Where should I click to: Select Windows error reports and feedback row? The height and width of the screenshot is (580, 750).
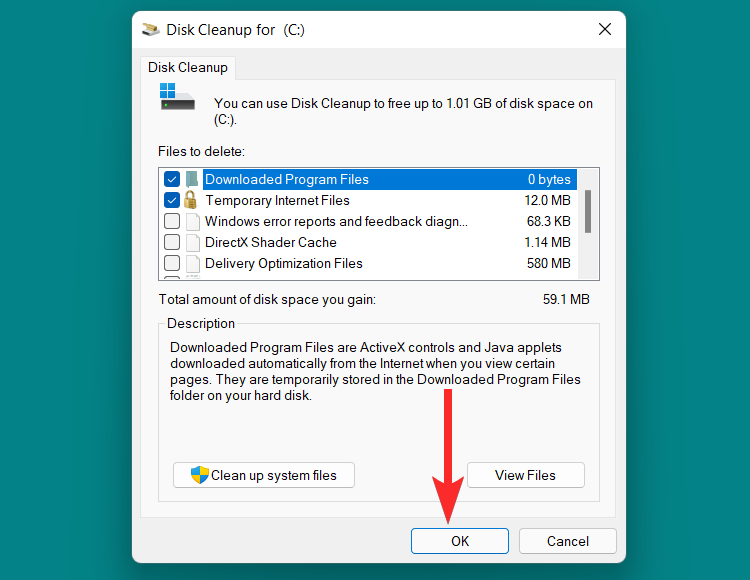click(x=368, y=221)
